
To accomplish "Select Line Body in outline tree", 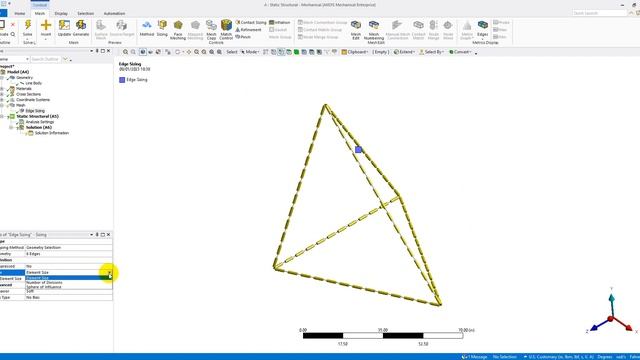I will 33,83.
